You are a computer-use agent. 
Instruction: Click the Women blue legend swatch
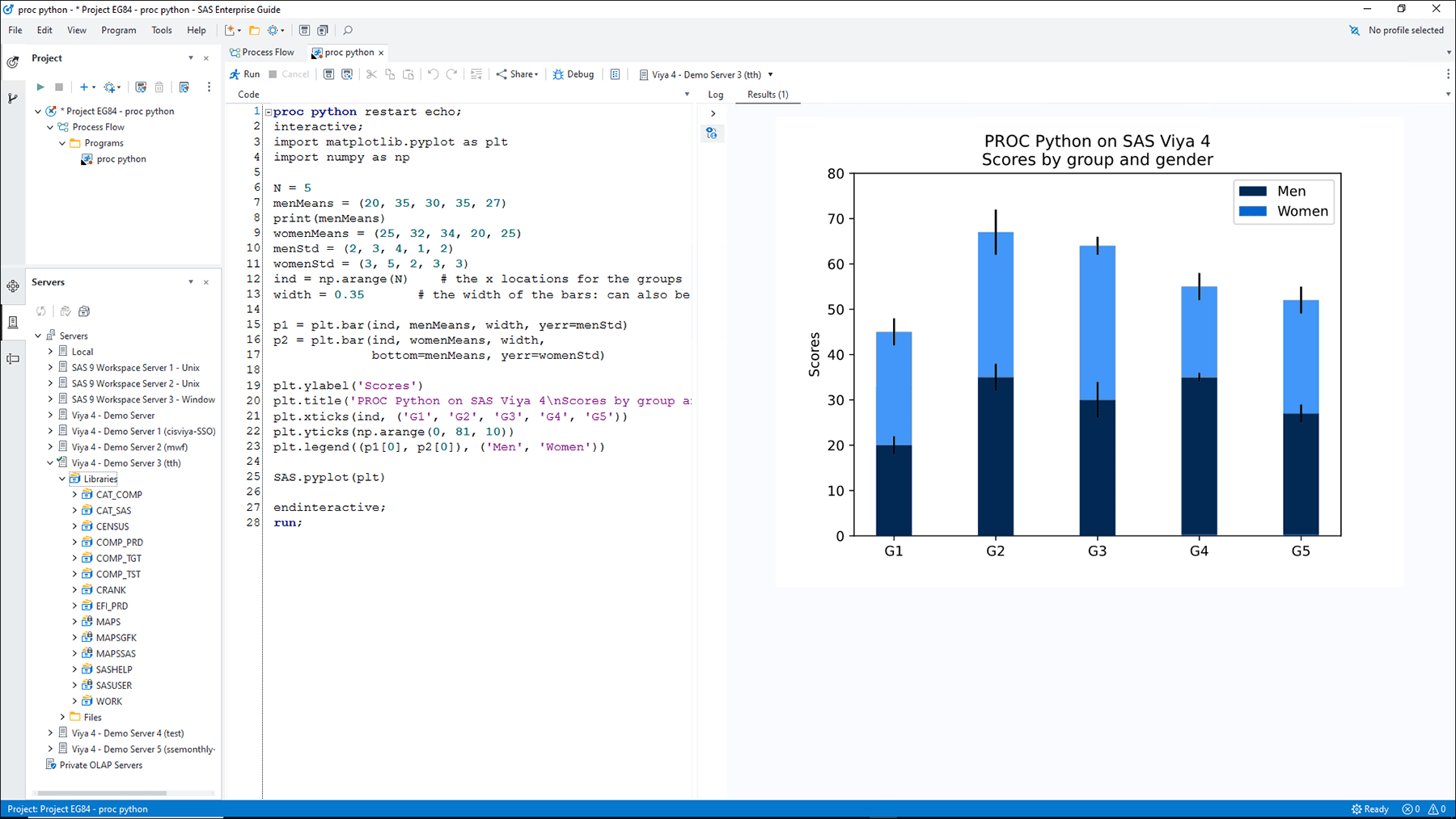(1253, 212)
